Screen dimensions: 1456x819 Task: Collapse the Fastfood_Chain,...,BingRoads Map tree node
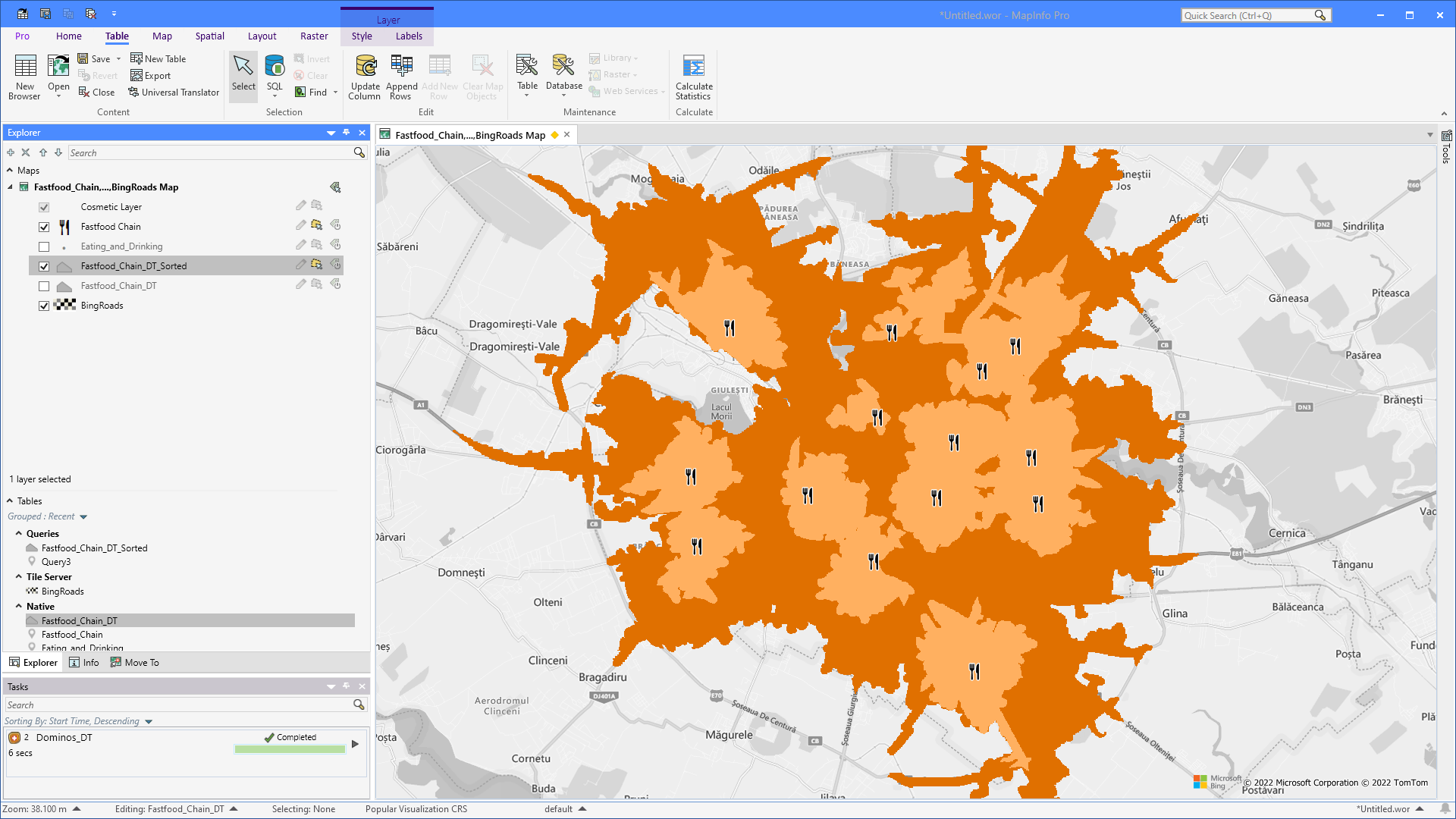click(x=9, y=187)
